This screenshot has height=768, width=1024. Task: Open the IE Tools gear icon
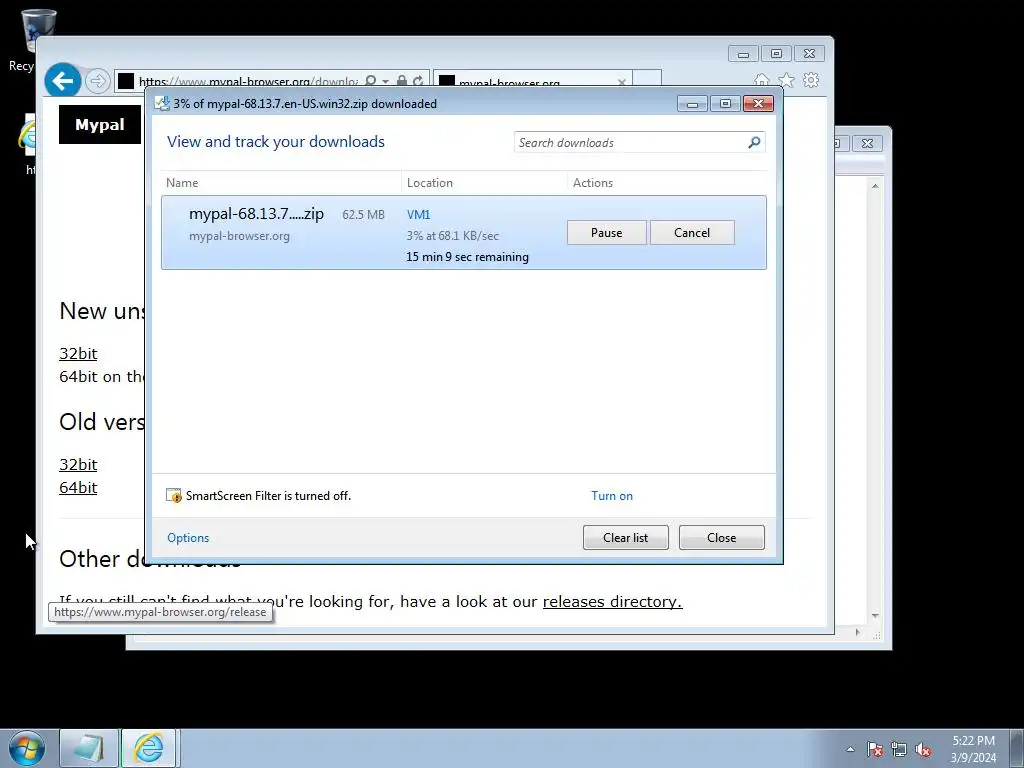pyautogui.click(x=811, y=80)
